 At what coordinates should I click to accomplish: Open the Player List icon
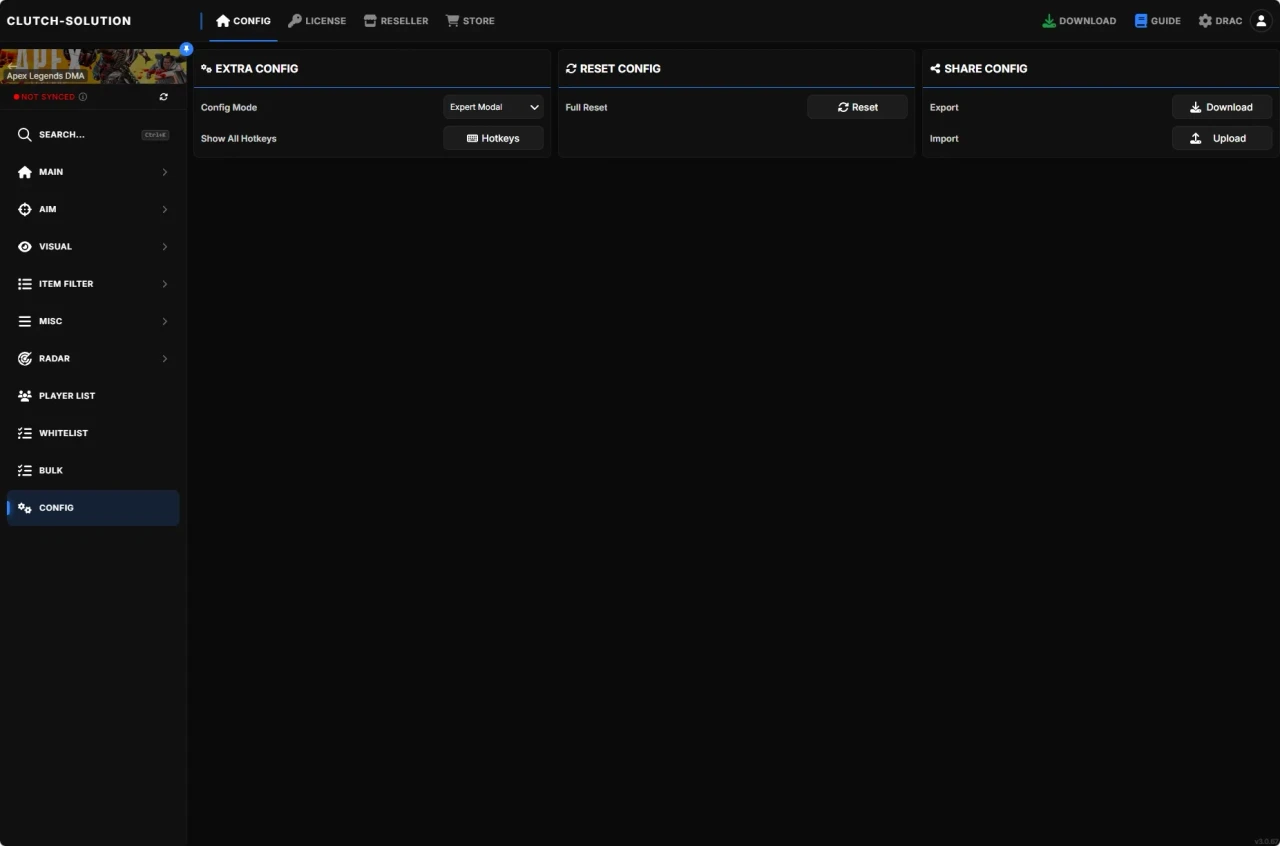[x=24, y=395]
